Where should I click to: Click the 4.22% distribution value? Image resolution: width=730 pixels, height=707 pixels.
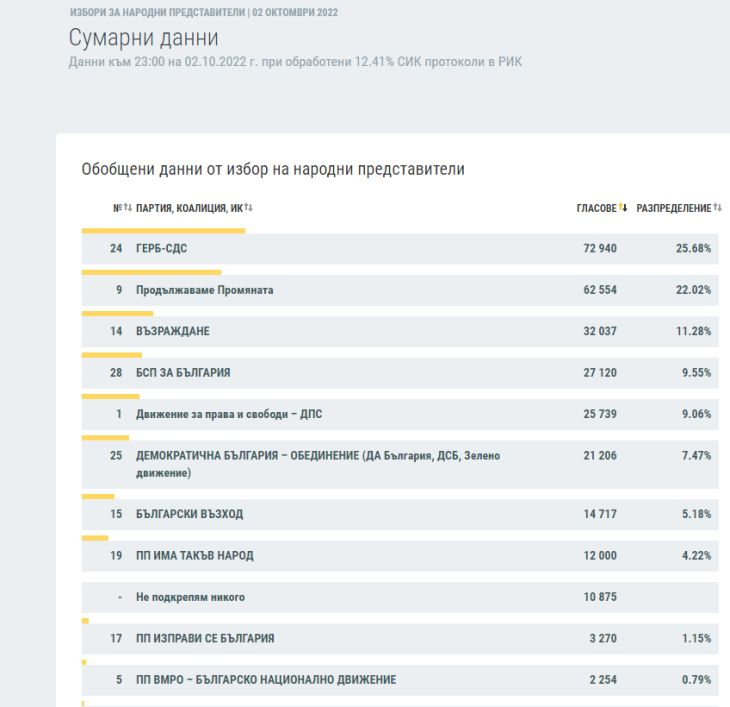[x=696, y=555]
